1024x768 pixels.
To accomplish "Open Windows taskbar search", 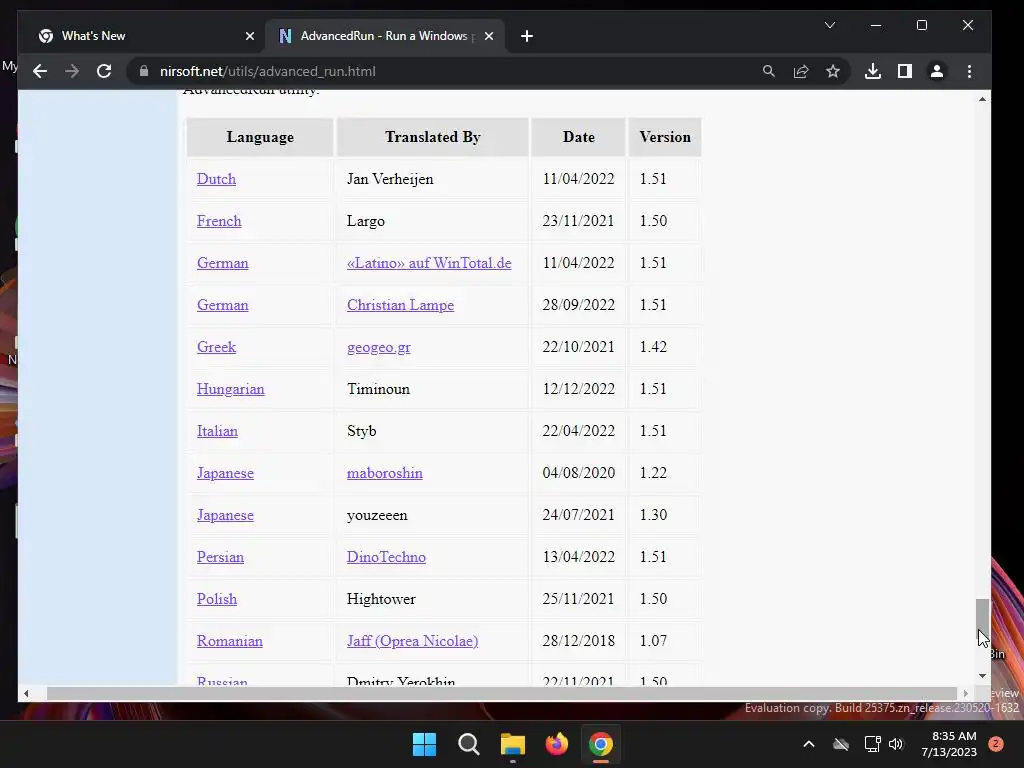I will (468, 744).
